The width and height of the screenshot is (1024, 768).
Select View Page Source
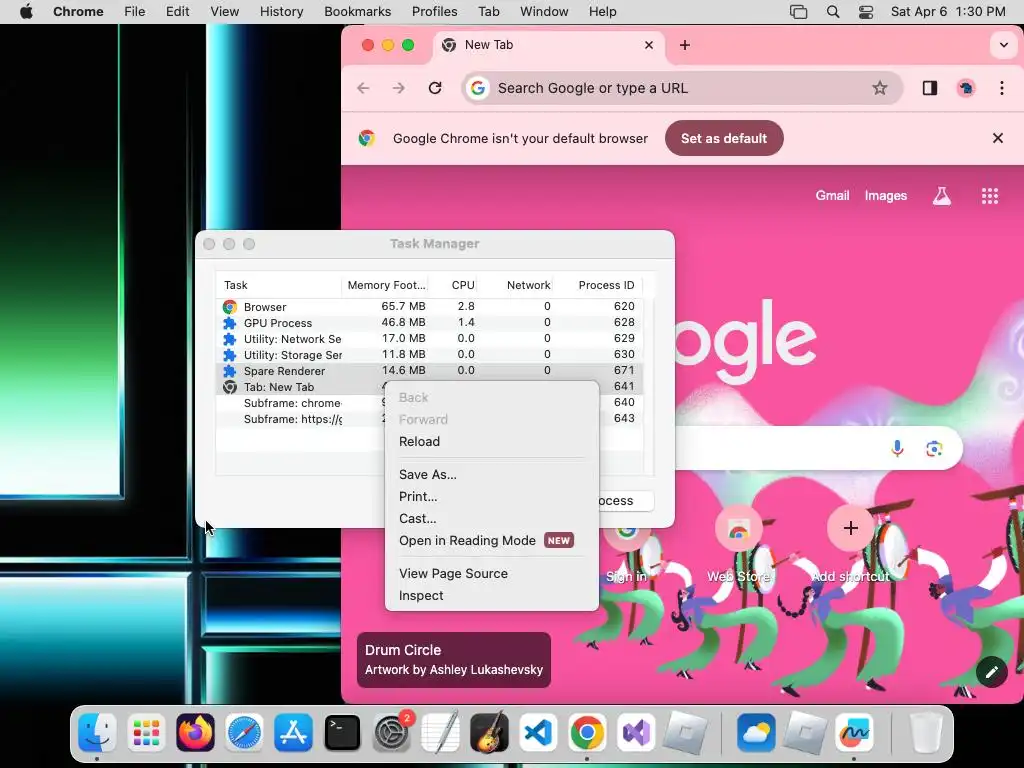click(x=491, y=573)
